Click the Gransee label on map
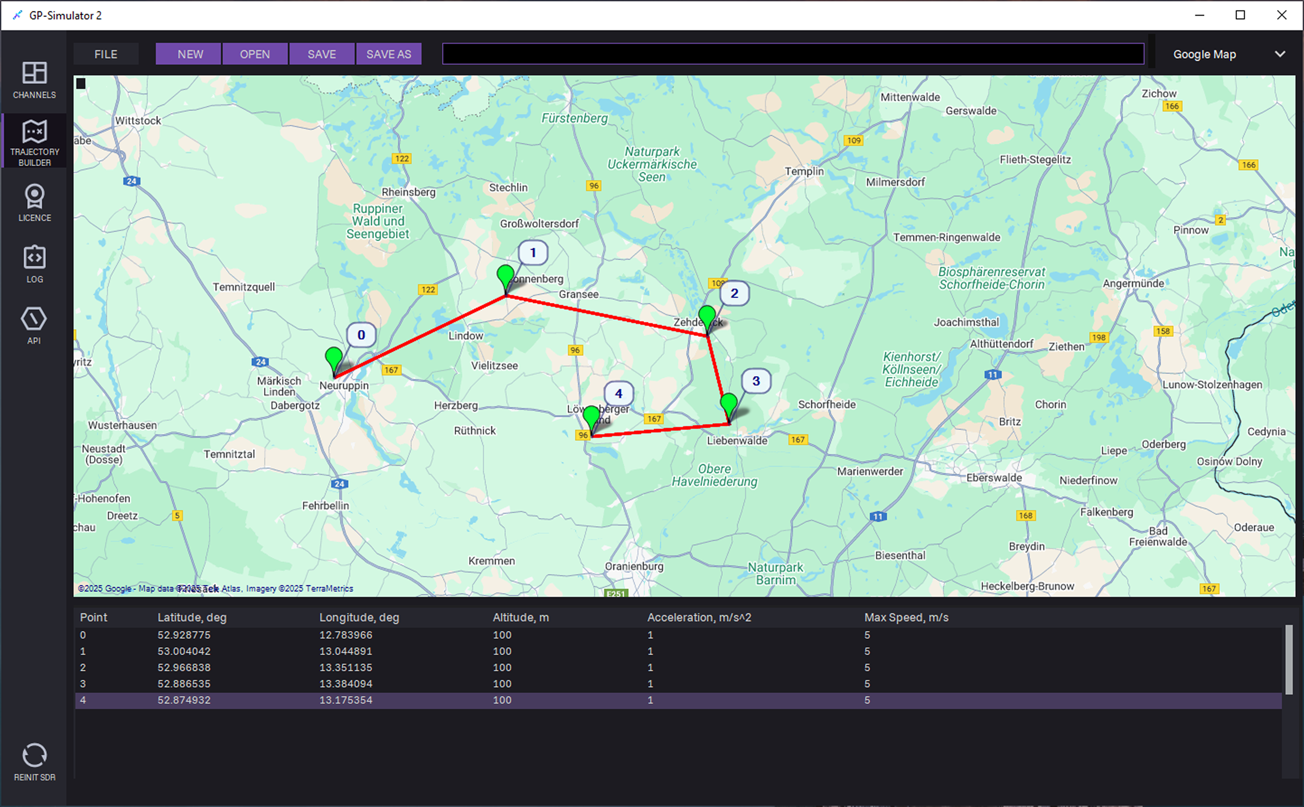The image size is (1304, 807). [x=578, y=295]
